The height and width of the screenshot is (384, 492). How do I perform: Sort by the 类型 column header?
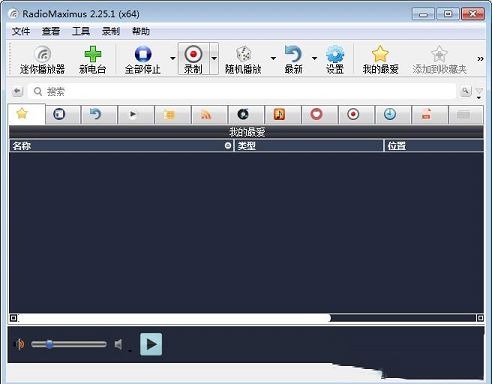[309, 146]
